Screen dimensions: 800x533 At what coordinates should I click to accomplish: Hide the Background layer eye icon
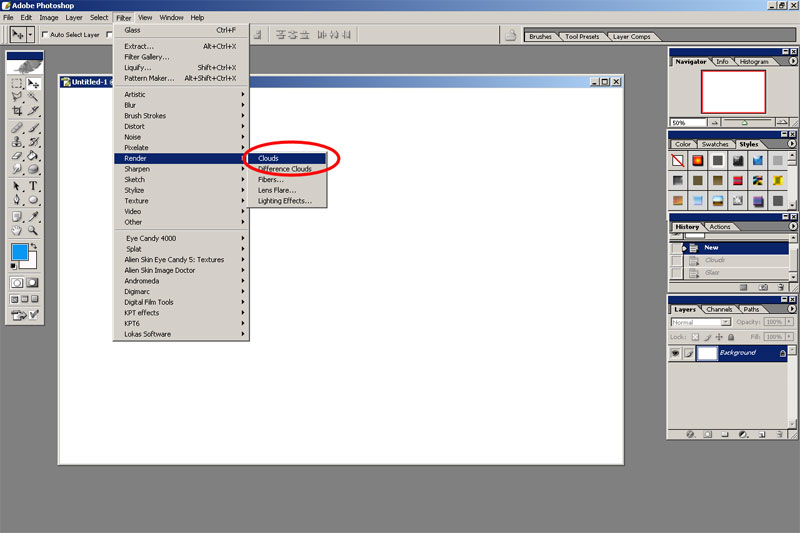point(675,353)
